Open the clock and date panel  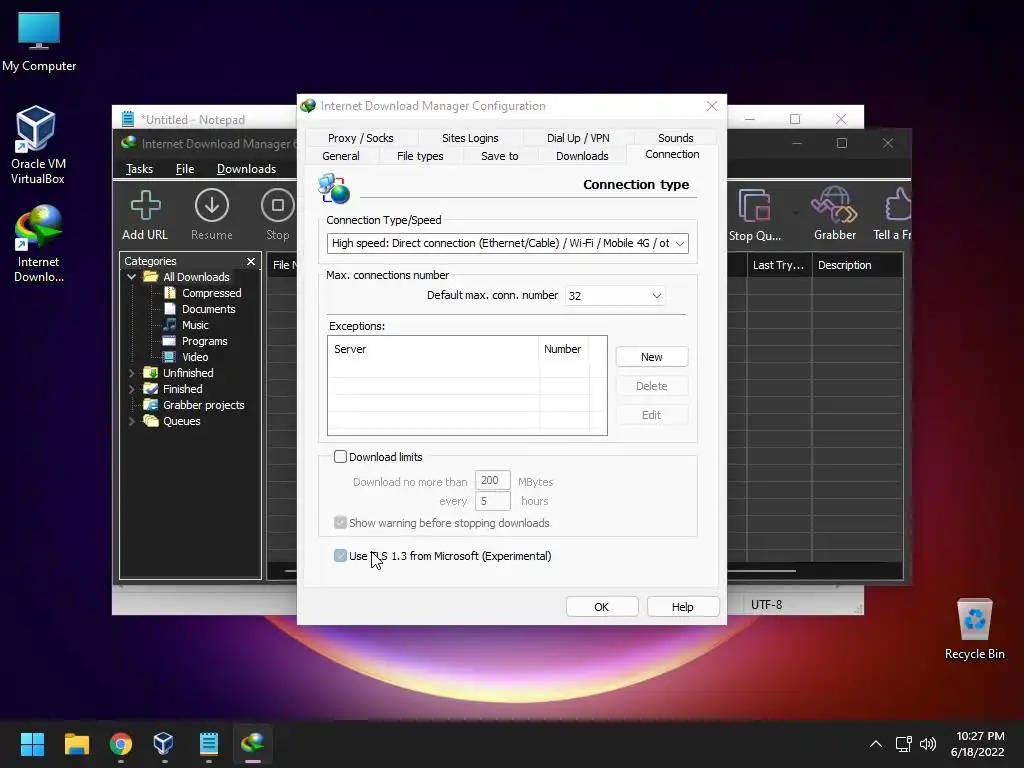point(978,744)
